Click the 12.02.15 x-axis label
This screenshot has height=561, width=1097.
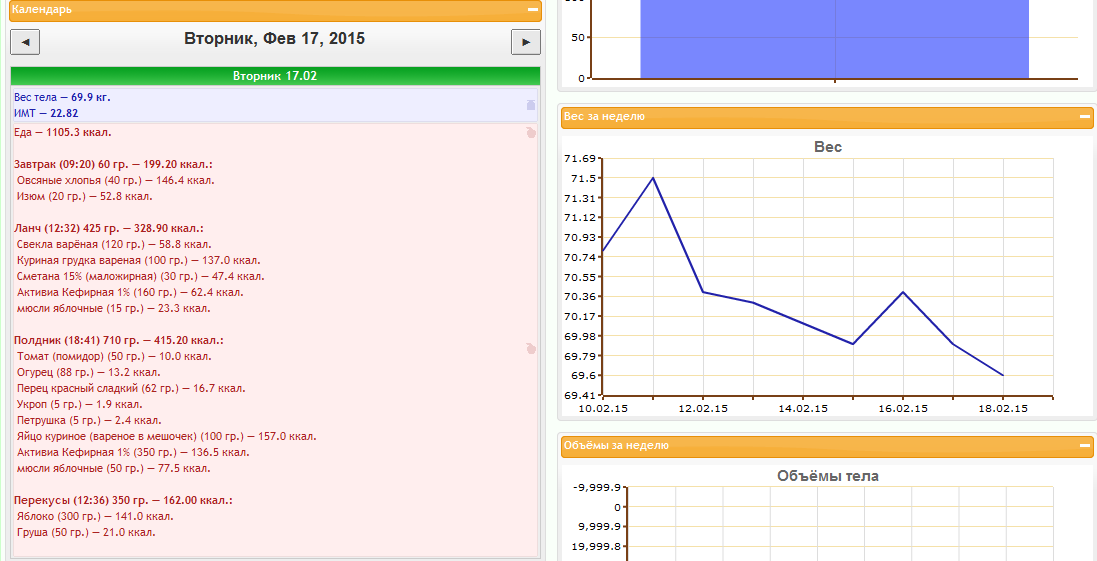(x=703, y=409)
